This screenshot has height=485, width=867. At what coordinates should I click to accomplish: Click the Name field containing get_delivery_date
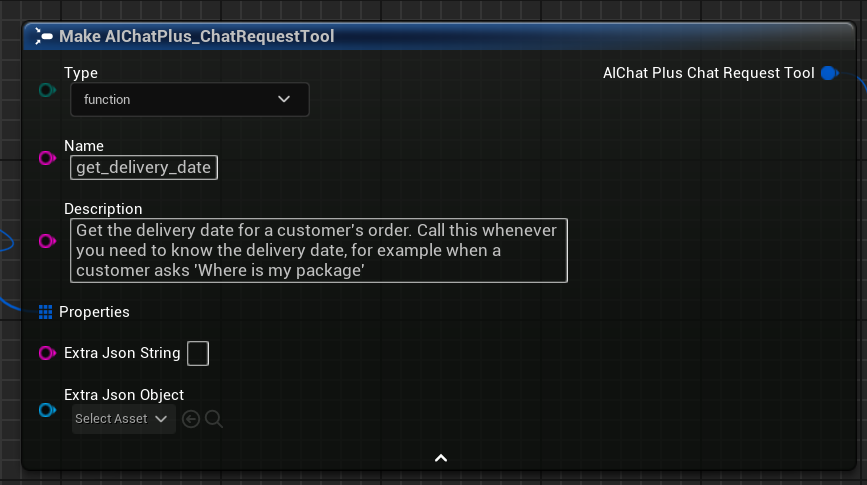click(x=144, y=168)
